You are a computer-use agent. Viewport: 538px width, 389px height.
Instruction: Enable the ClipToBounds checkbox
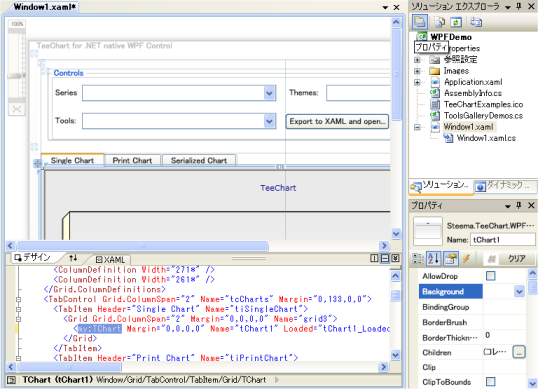coord(491,381)
